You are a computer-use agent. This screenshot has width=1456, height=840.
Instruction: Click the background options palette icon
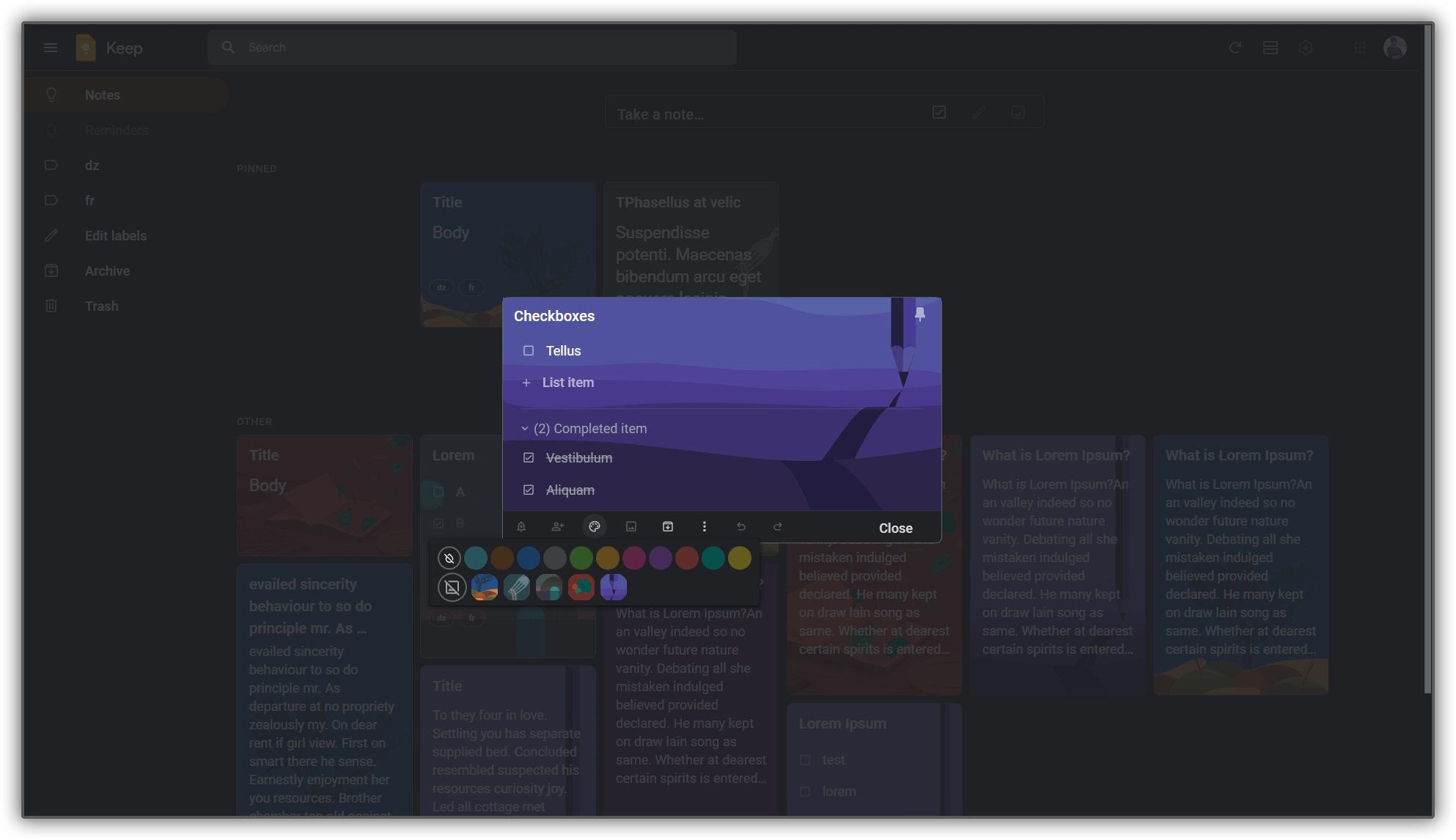click(595, 527)
